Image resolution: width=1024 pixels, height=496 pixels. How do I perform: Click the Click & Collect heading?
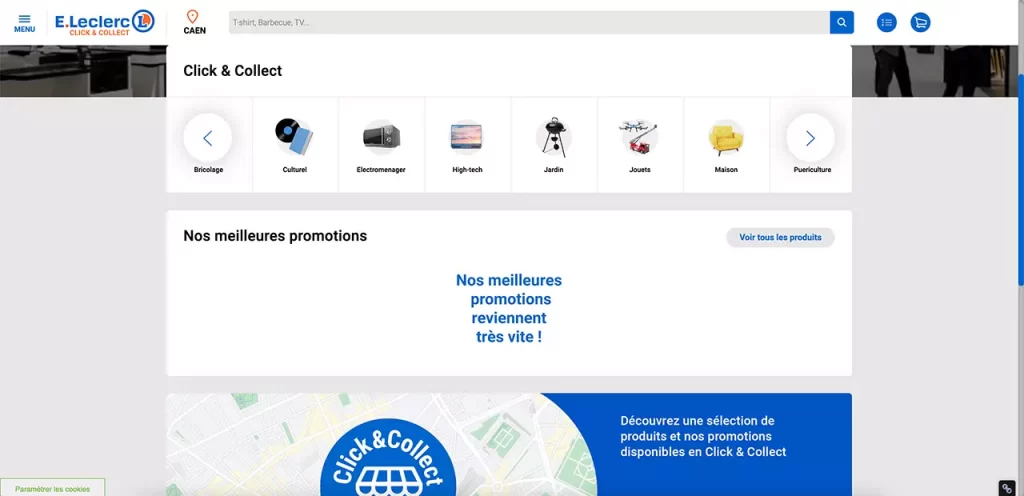[x=232, y=71]
